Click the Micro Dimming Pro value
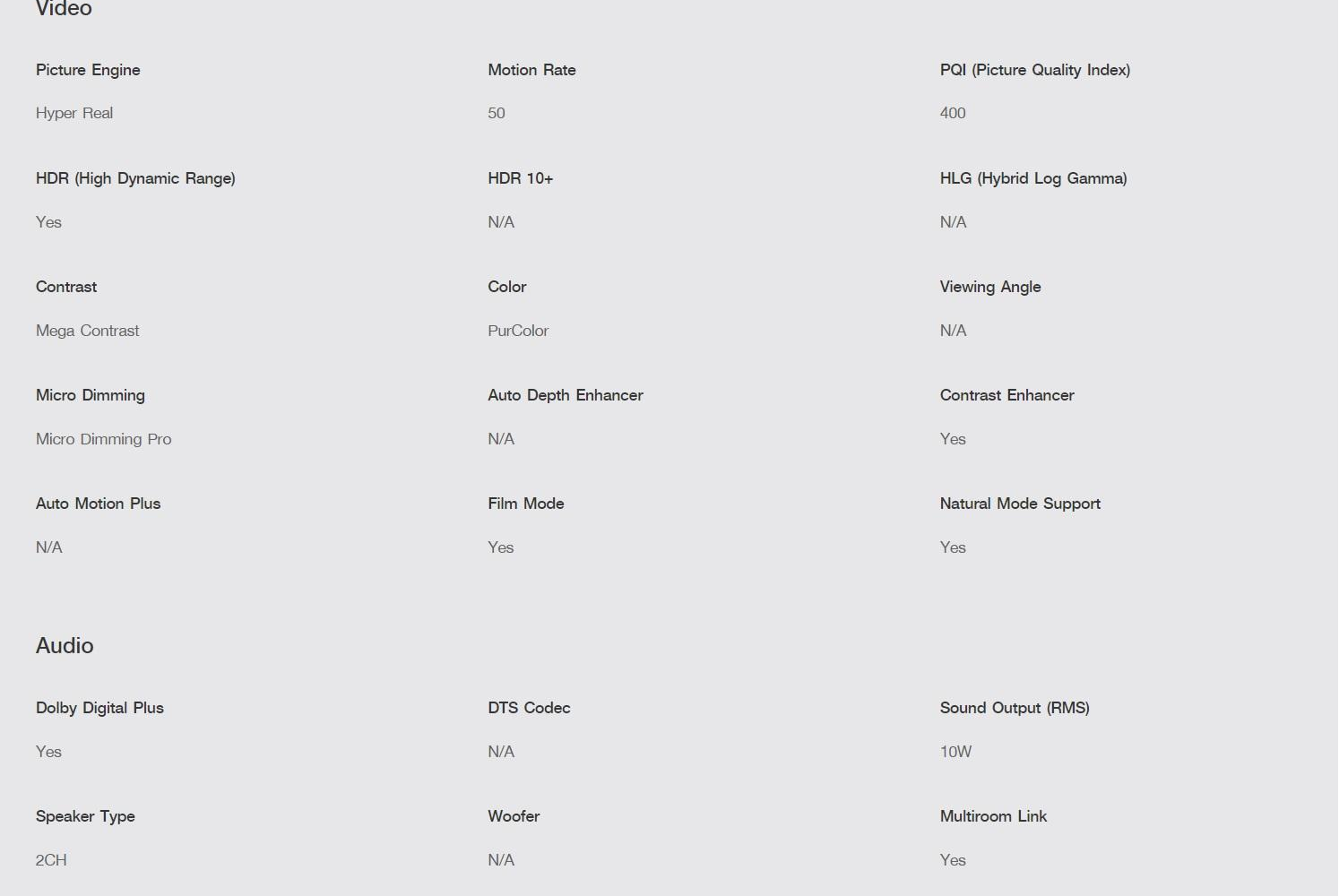This screenshot has width=1339, height=896. pos(103,439)
